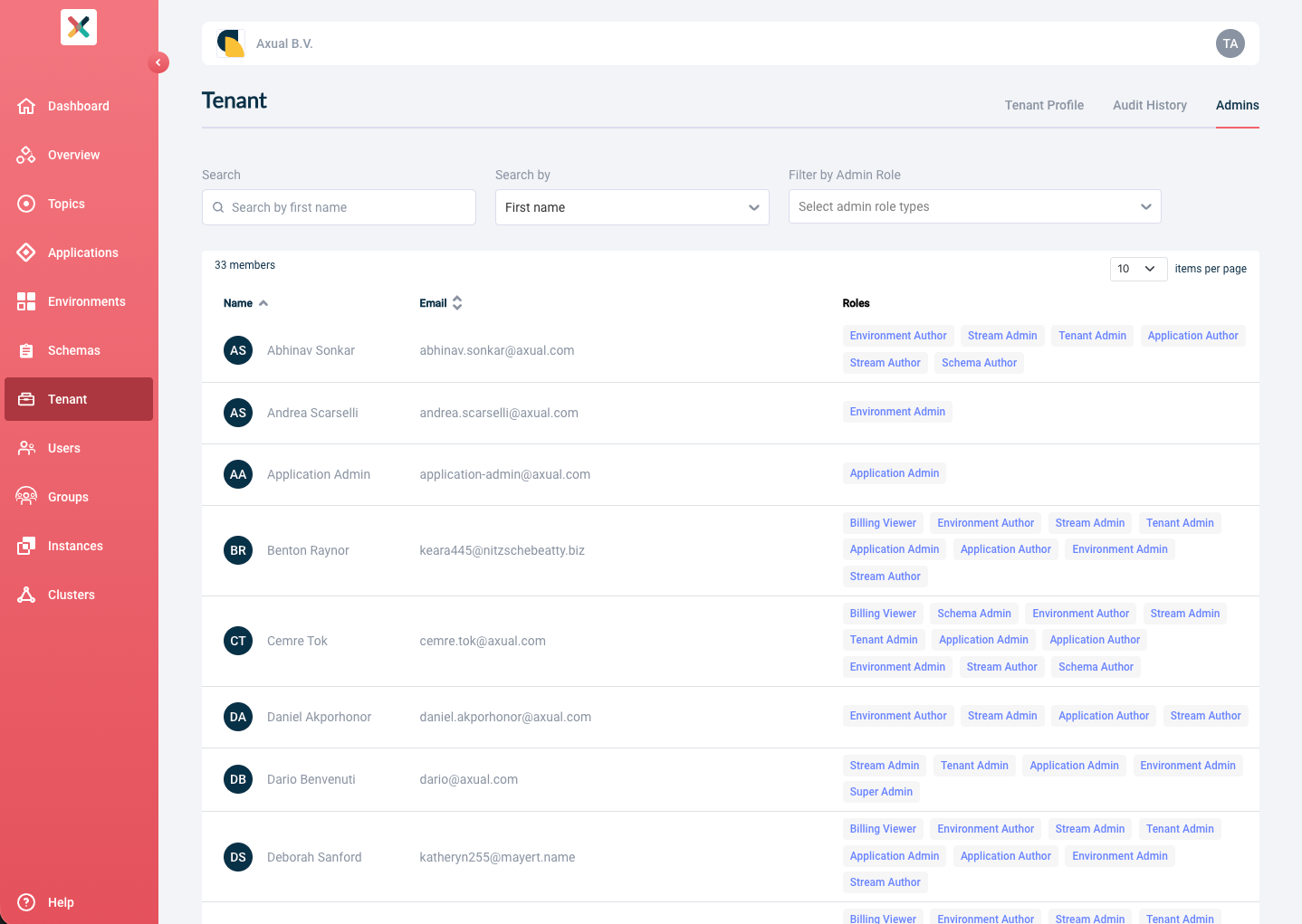This screenshot has width=1302, height=924.
Task: Open the Help icon at the bottom
Action: (26, 902)
